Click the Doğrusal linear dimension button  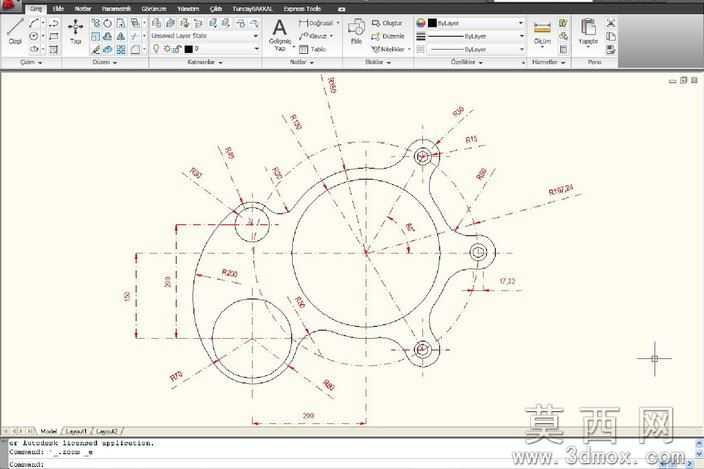pos(316,23)
